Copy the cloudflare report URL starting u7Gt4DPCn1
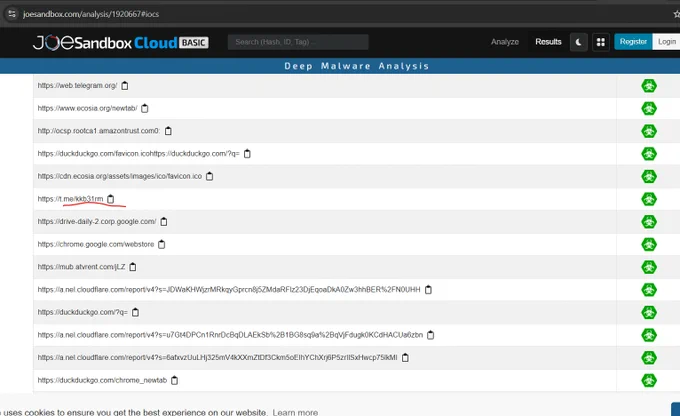Screen dimensions: 680x416 pyautogui.click(x=431, y=335)
